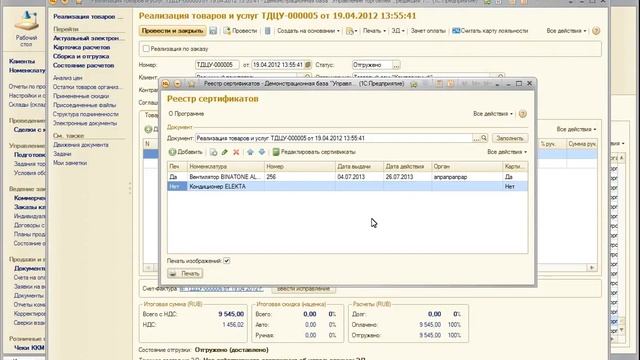This screenshot has height=360, width=640.
Task: Open help icon in main document toolbar
Action: pyautogui.click(x=596, y=31)
